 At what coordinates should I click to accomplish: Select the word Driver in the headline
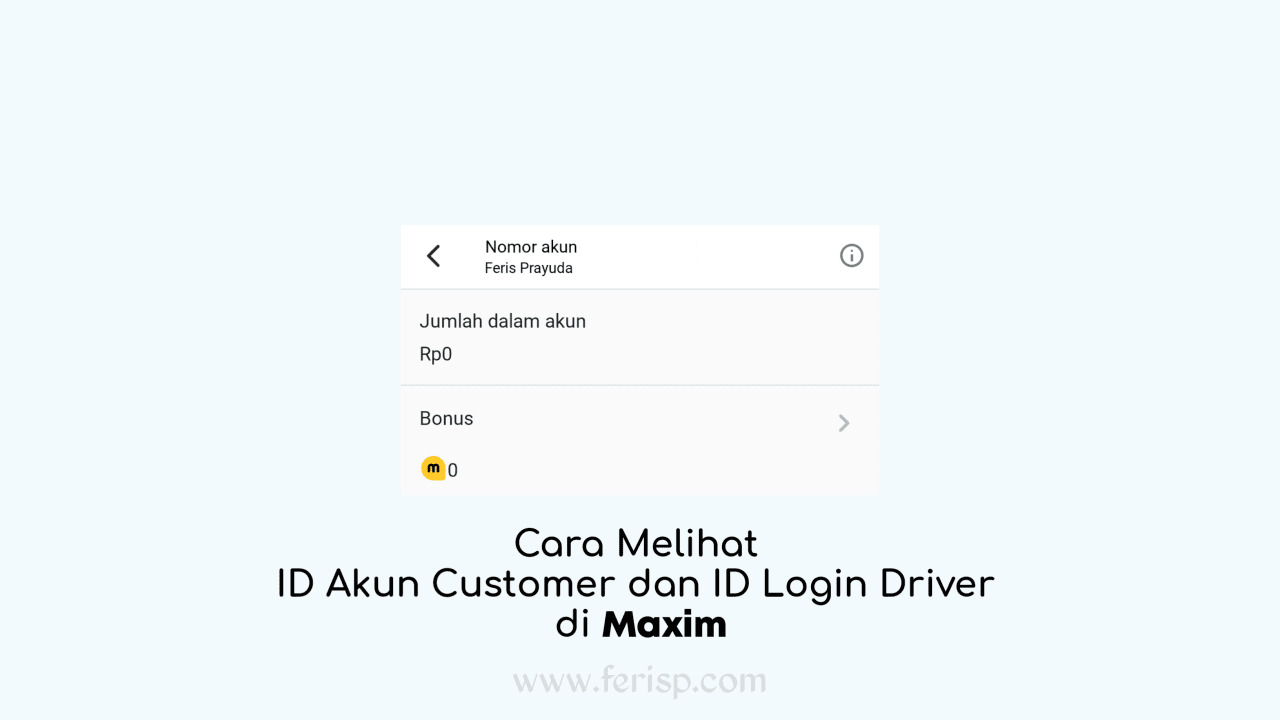937,584
